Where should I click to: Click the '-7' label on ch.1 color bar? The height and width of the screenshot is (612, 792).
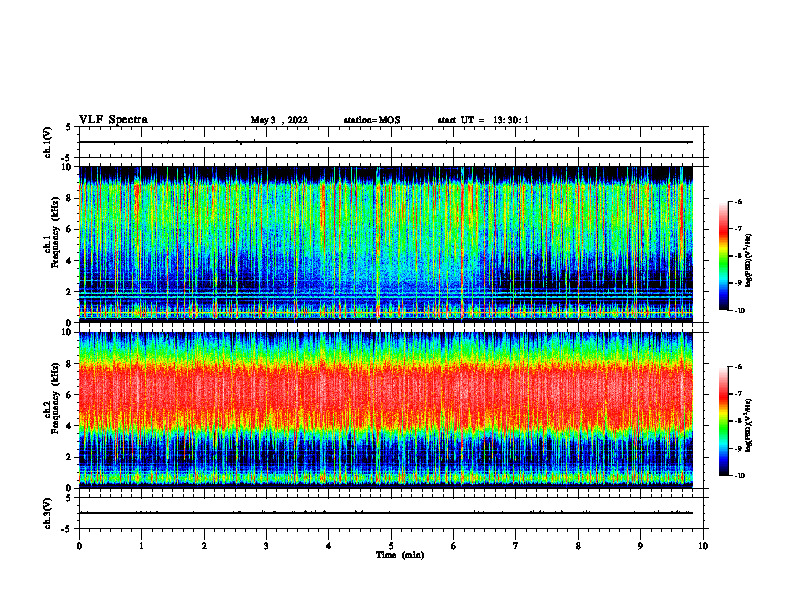[x=738, y=229]
